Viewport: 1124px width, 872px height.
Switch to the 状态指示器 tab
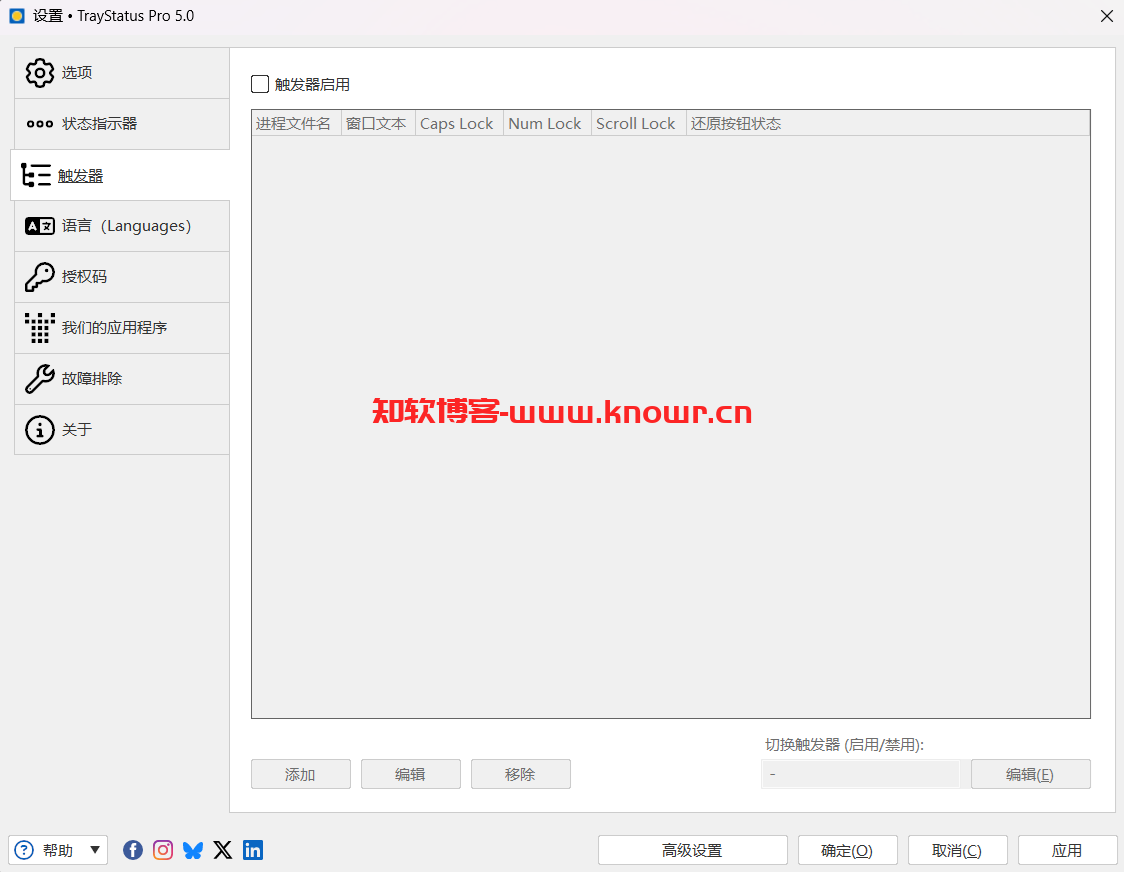pos(122,124)
